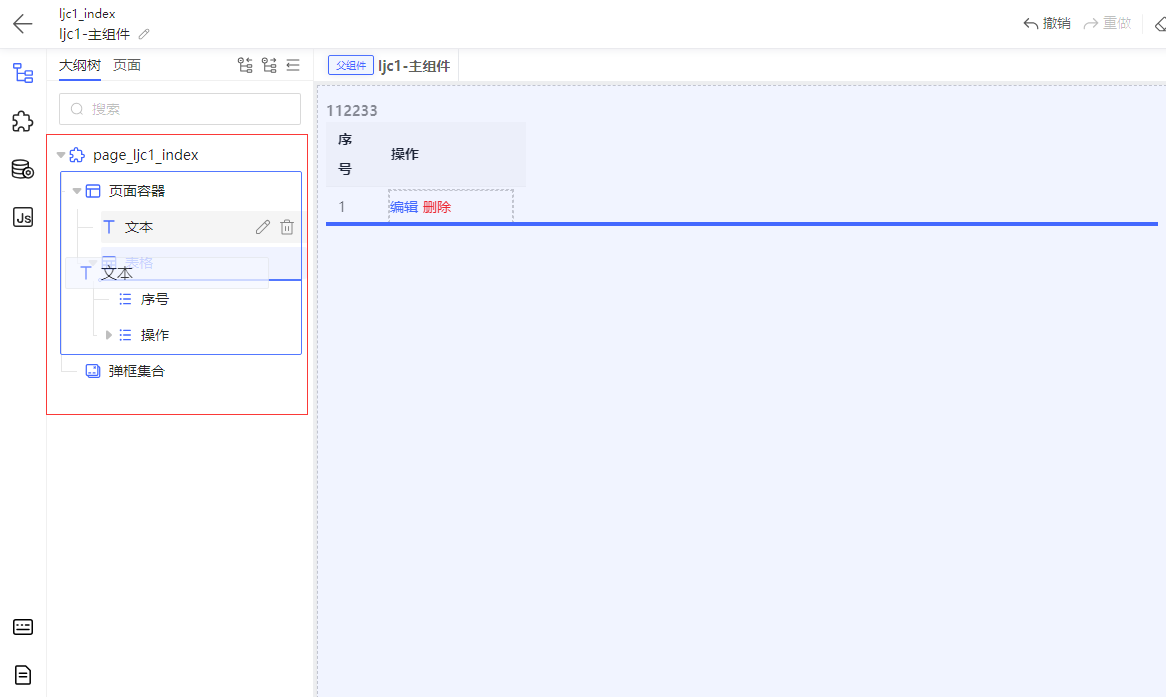Click the 父组件 tag button
Viewport: 1166px width, 697px height.
[x=350, y=65]
